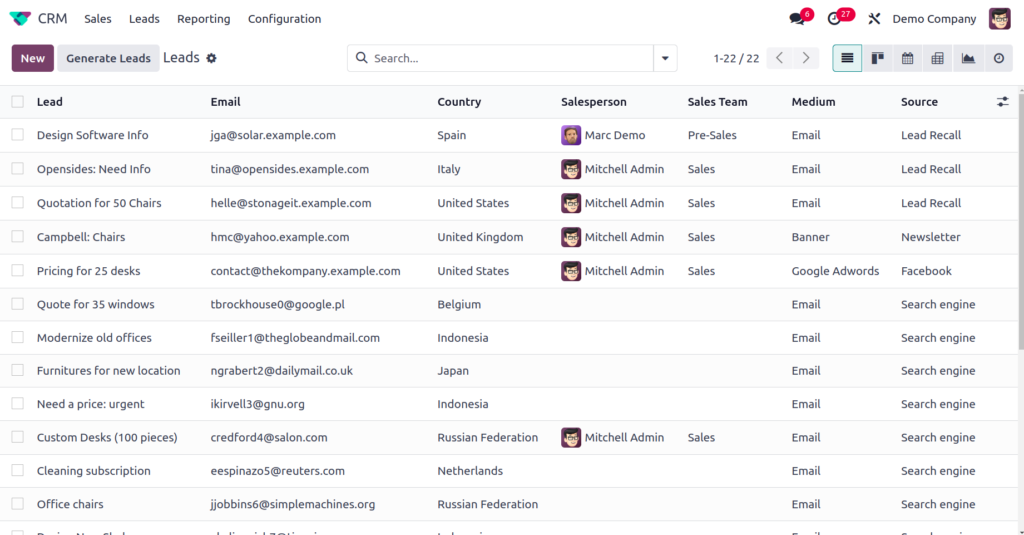Check the Design Software Info lead
Viewport: 1024px width, 535px height.
(18, 135)
